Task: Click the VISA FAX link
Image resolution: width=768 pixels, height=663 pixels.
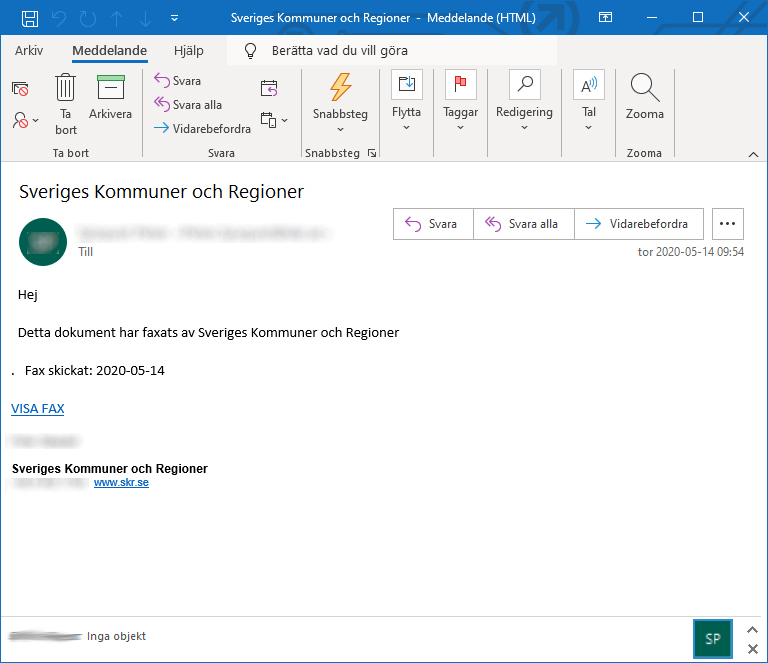Action: click(x=37, y=409)
